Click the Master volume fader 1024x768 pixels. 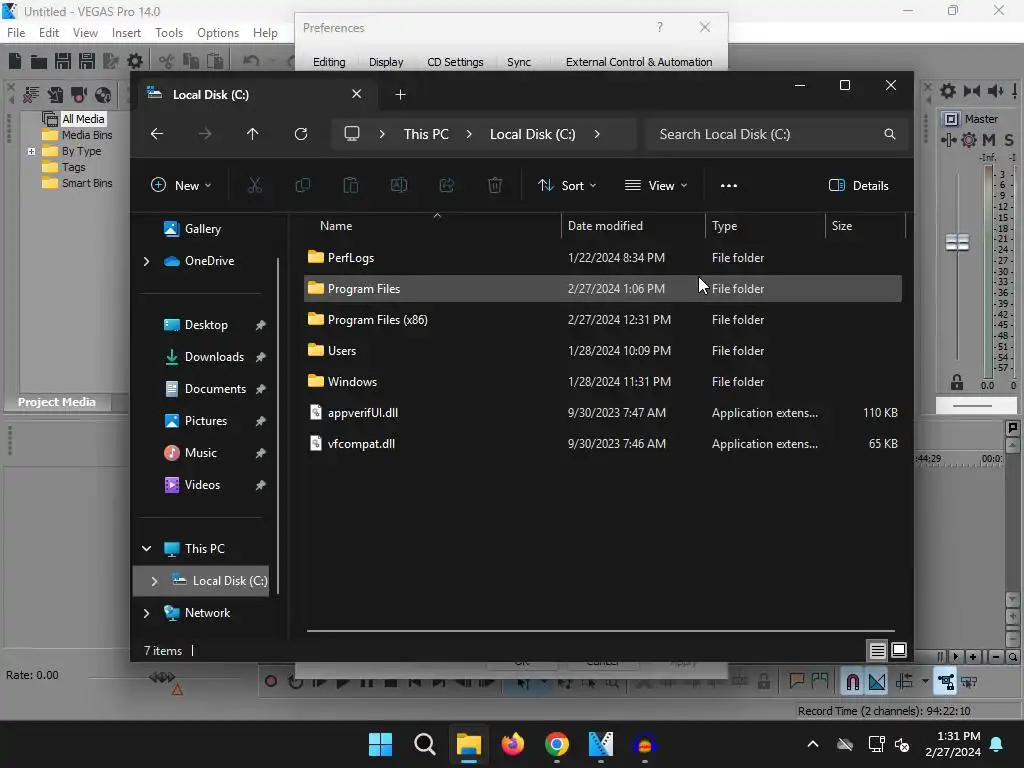point(957,242)
